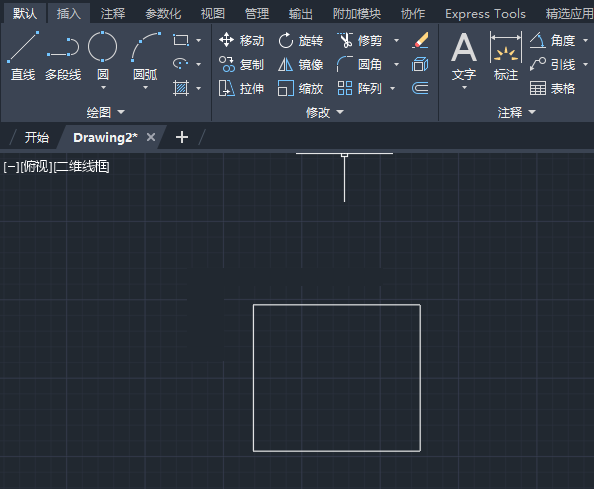Viewport: 594px width, 489px height.
Task: Select the Line (直线) tool
Action: [23, 56]
